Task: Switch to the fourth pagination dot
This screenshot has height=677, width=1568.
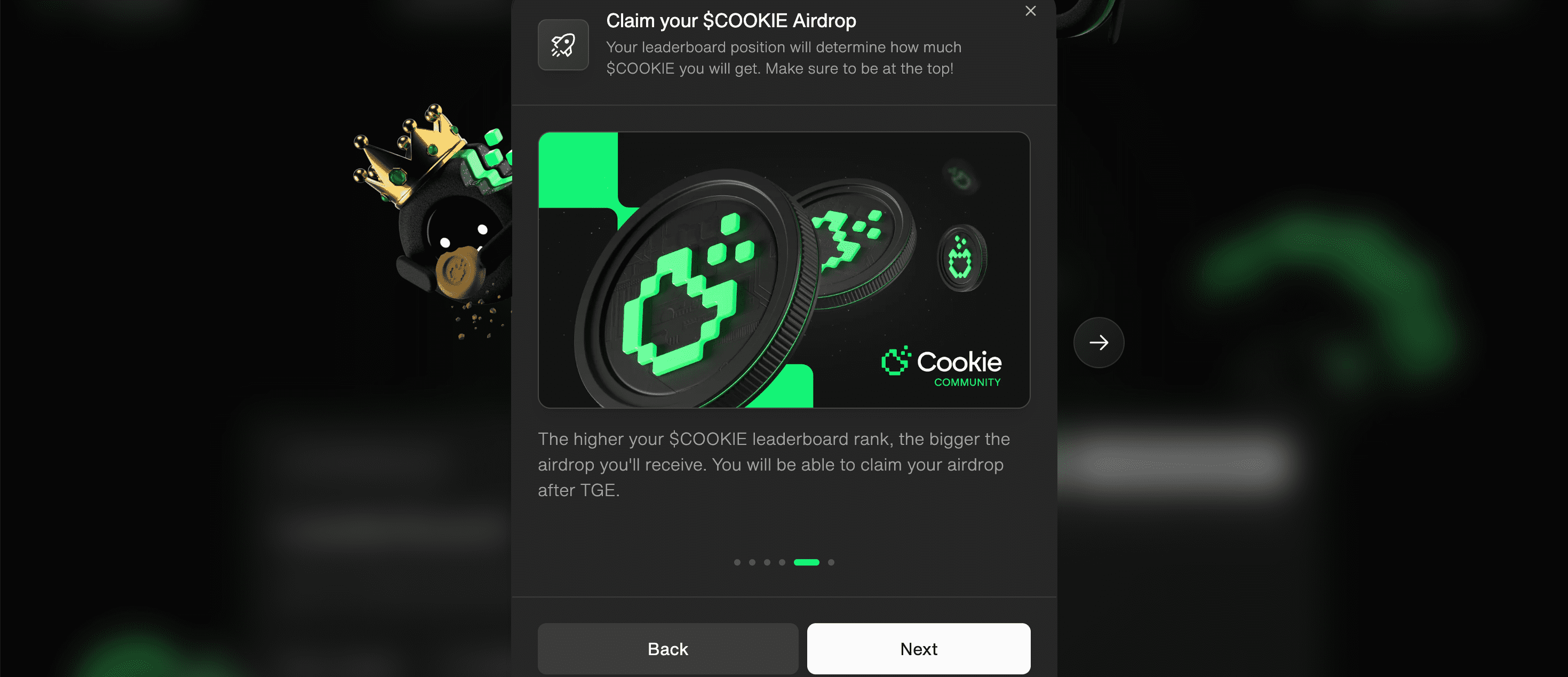Action: point(782,562)
